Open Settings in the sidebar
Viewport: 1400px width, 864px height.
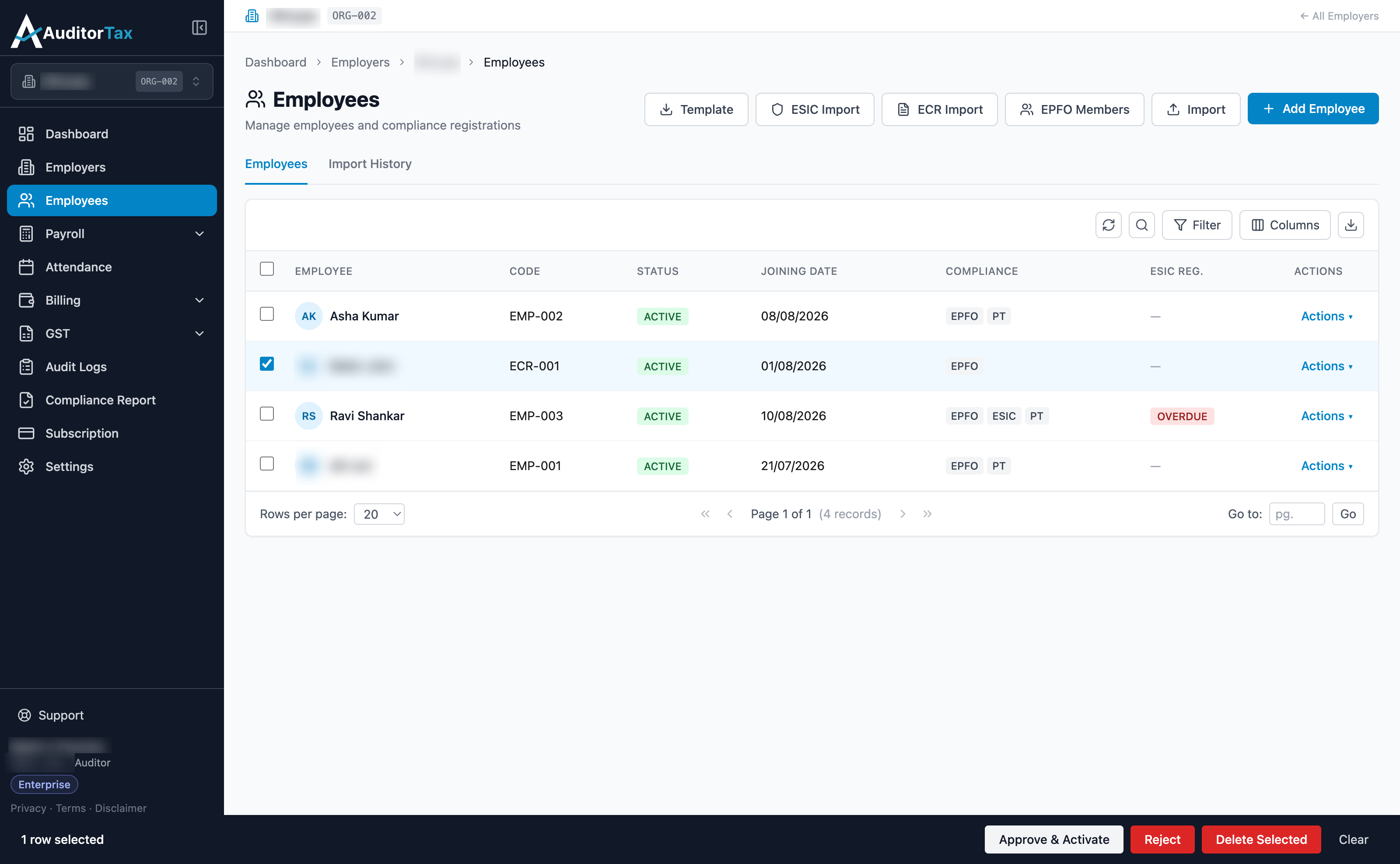click(112, 466)
